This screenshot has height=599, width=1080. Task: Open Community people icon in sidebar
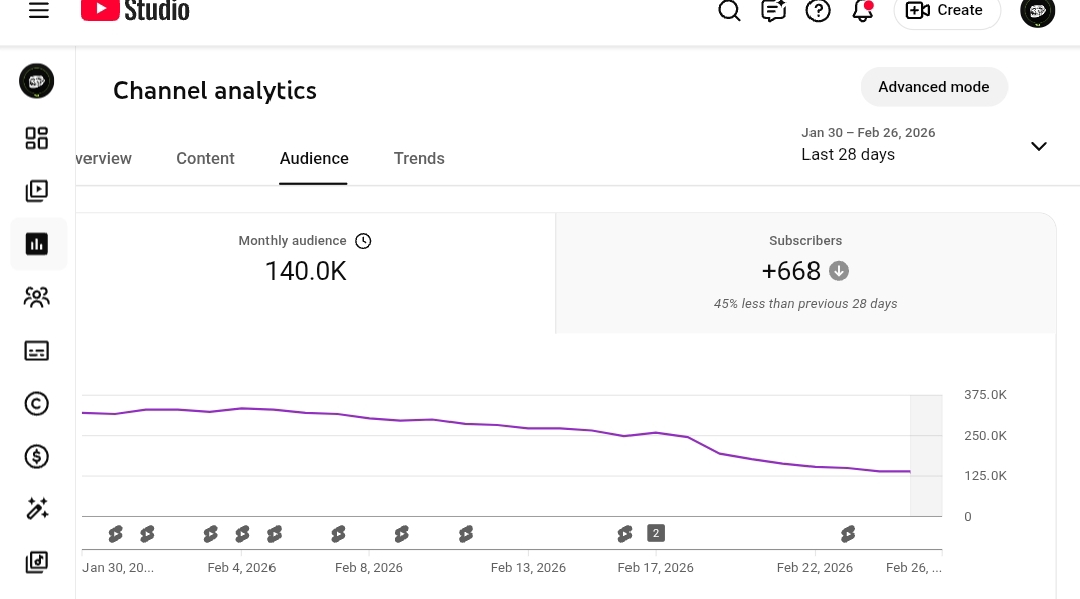(37, 297)
